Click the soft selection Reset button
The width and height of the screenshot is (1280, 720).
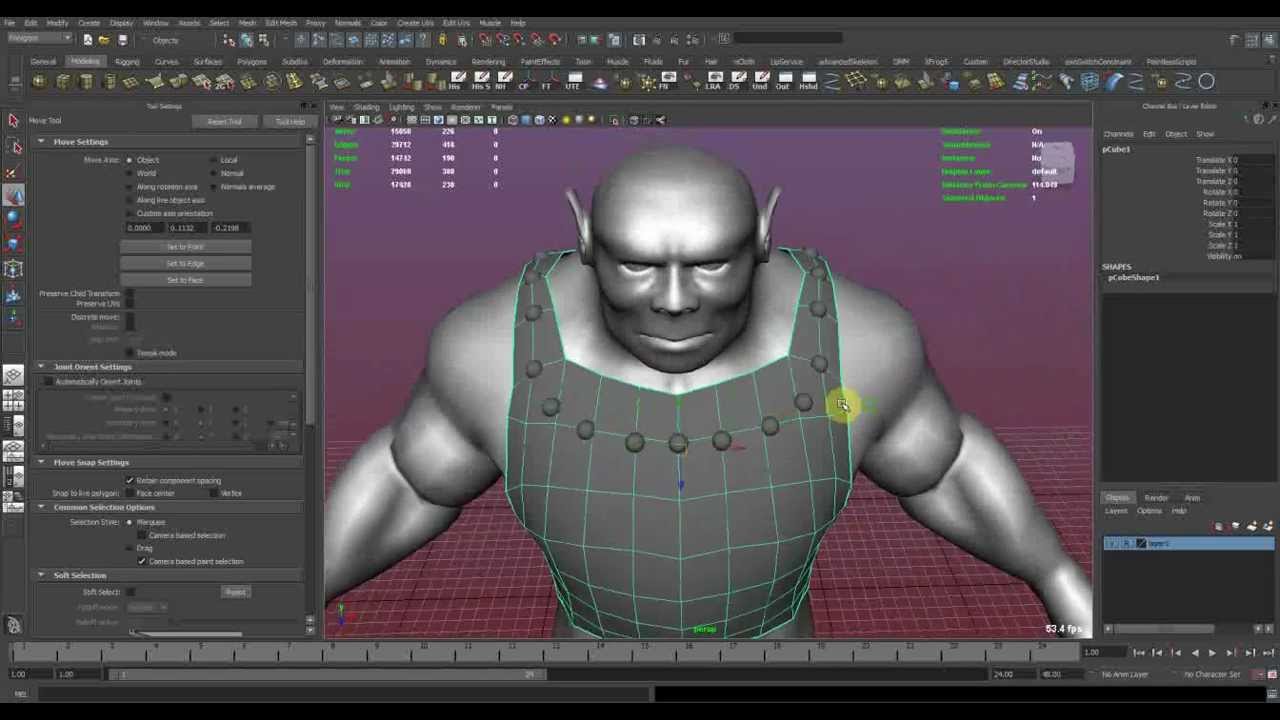pyautogui.click(x=235, y=593)
